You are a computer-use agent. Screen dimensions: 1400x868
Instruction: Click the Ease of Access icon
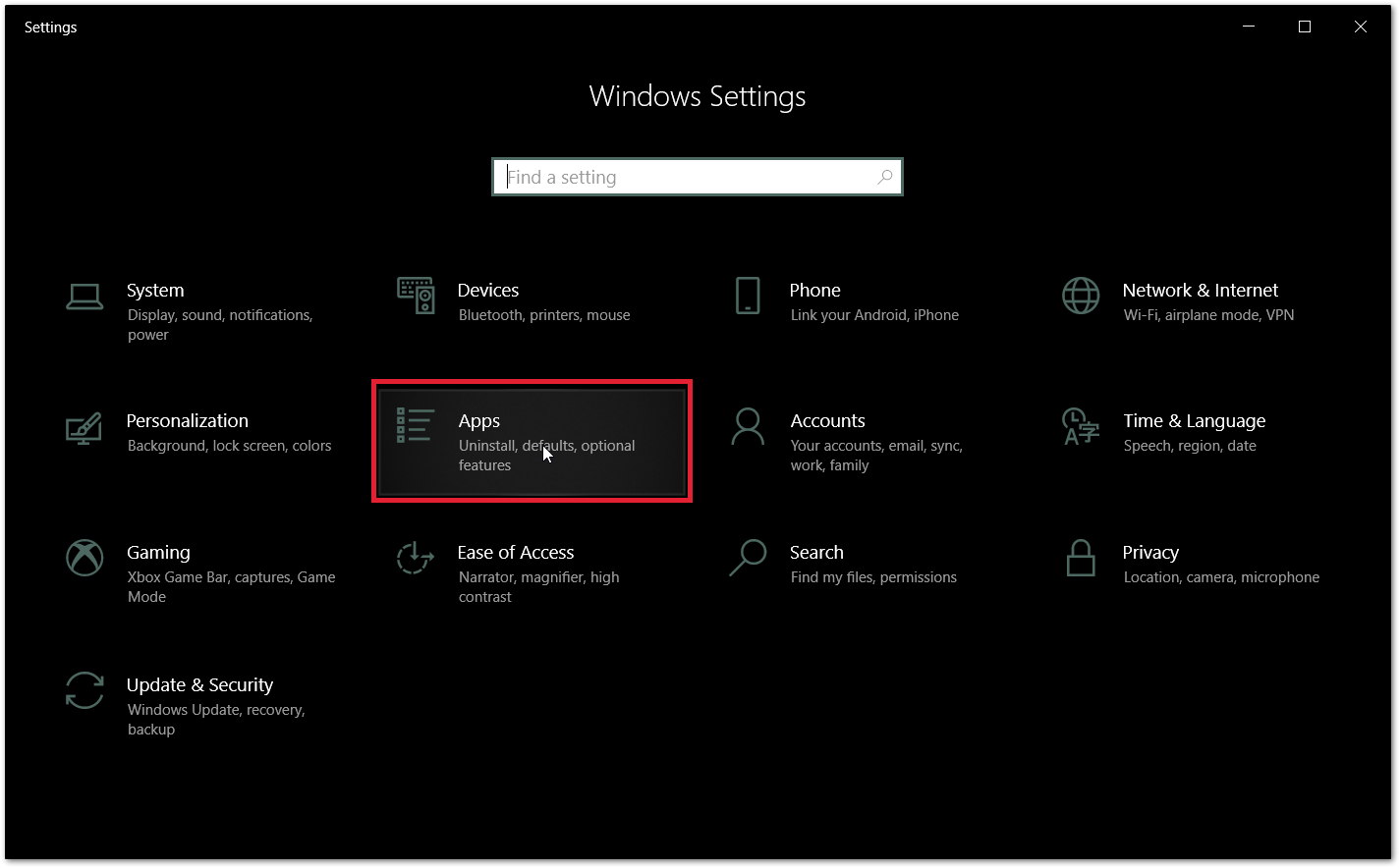(x=415, y=558)
